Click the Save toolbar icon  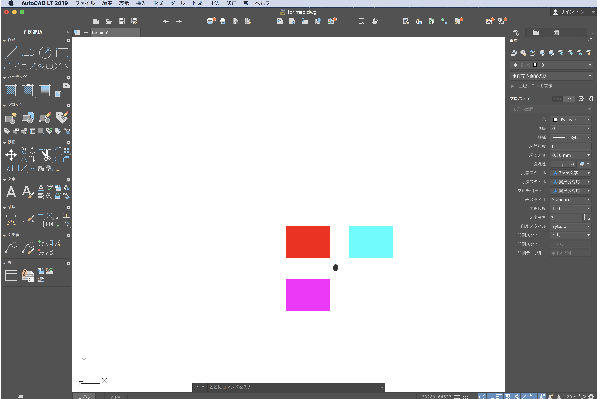click(x=122, y=21)
